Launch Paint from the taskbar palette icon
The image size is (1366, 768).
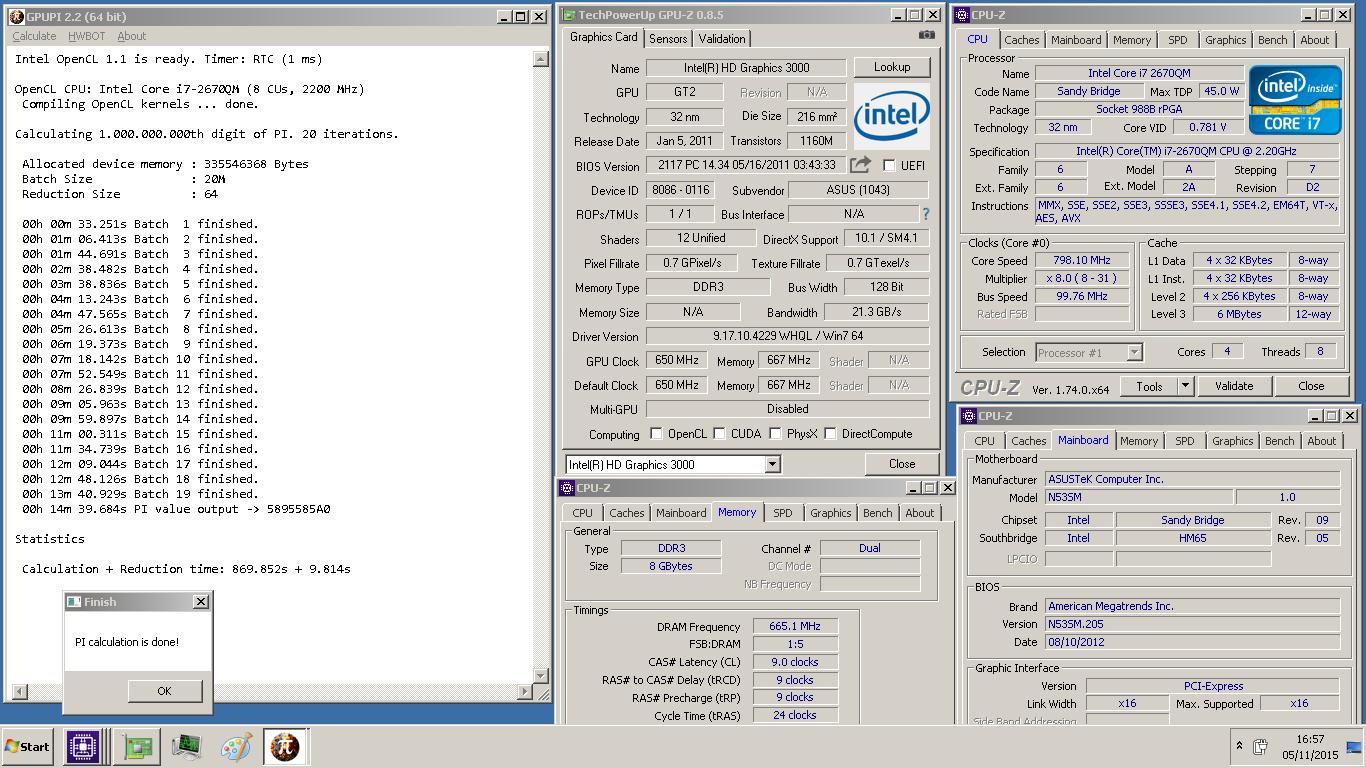236,747
